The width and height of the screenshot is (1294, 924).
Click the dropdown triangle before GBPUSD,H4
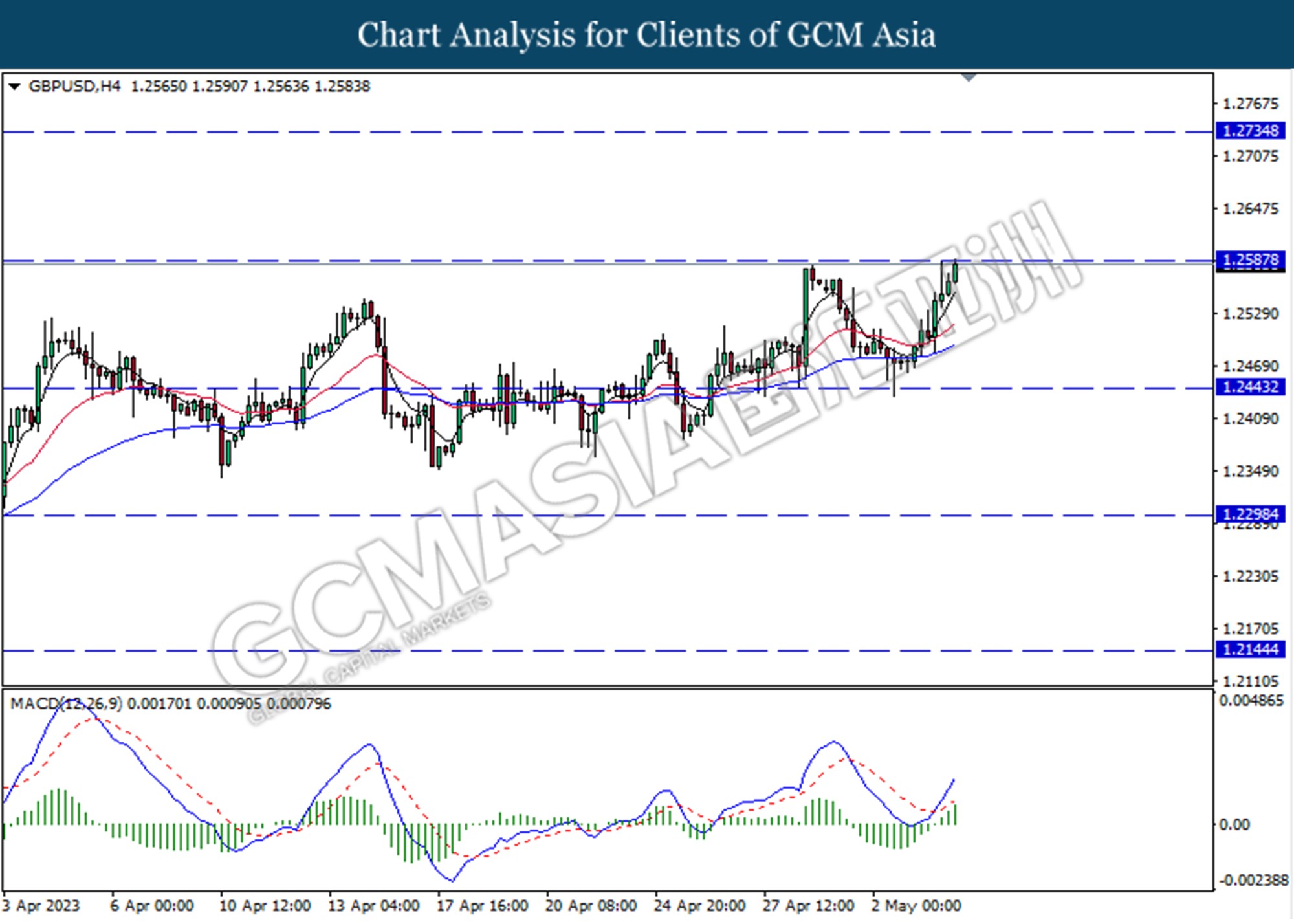[x=15, y=87]
